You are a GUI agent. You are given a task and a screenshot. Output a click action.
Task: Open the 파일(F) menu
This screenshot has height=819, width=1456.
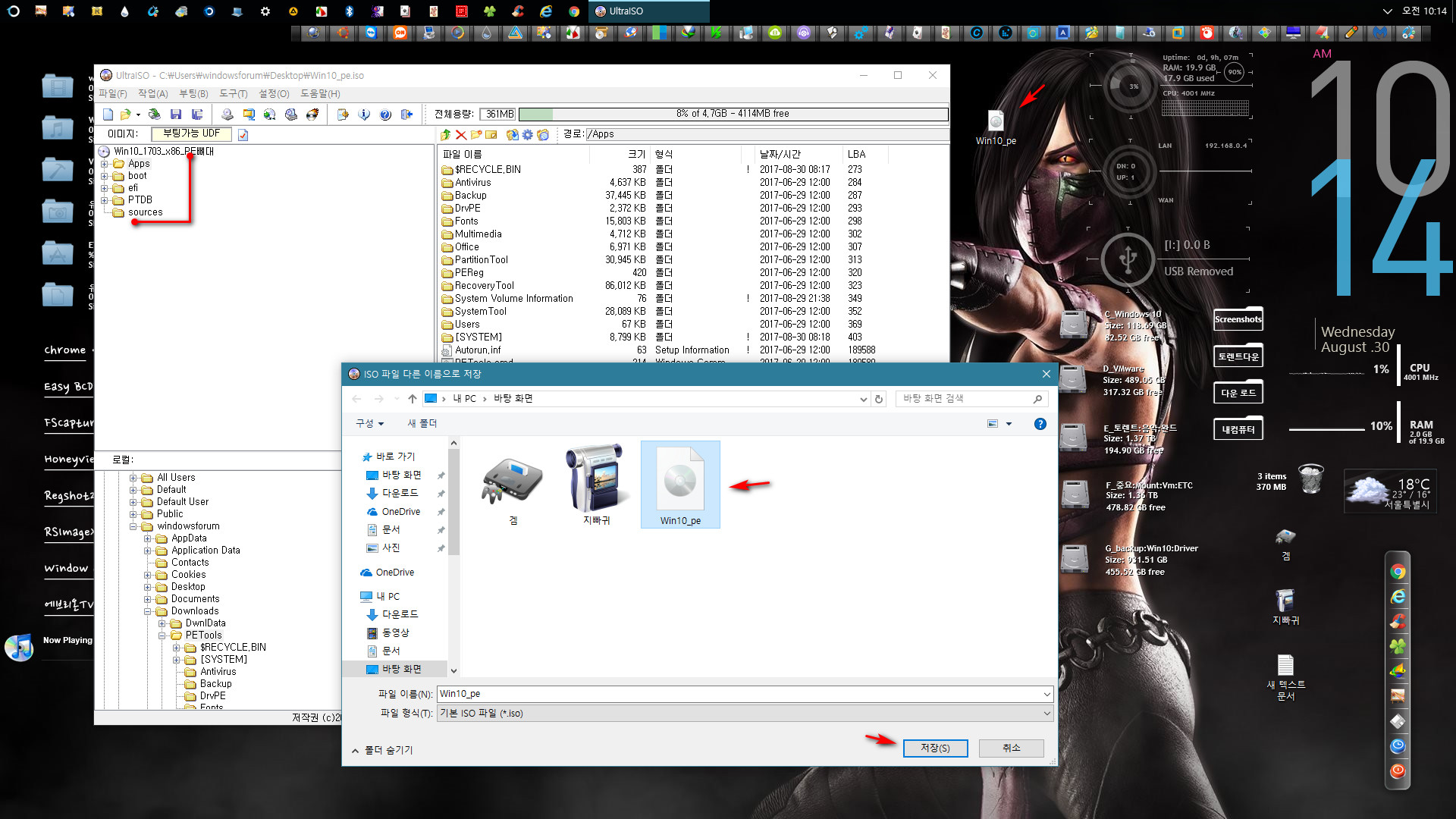tap(113, 94)
